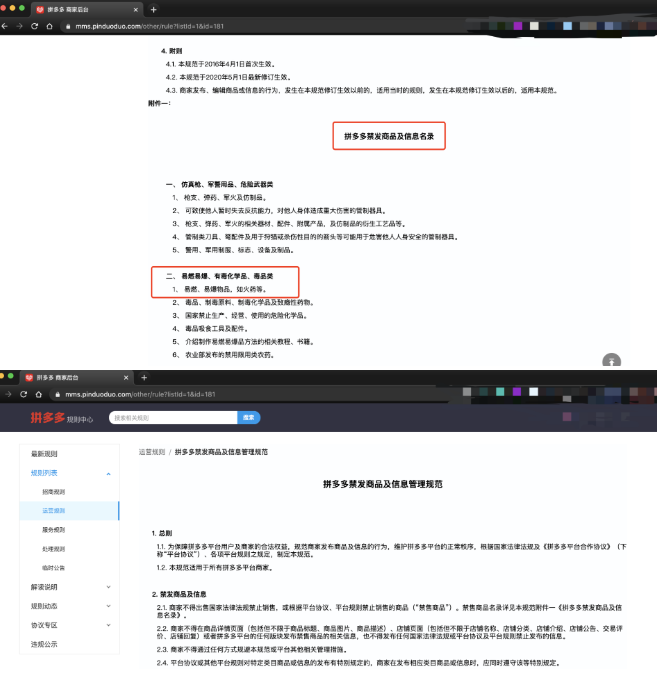Open a new tab in lower browser window
Image resolution: width=657 pixels, height=682 pixels.
(144, 378)
